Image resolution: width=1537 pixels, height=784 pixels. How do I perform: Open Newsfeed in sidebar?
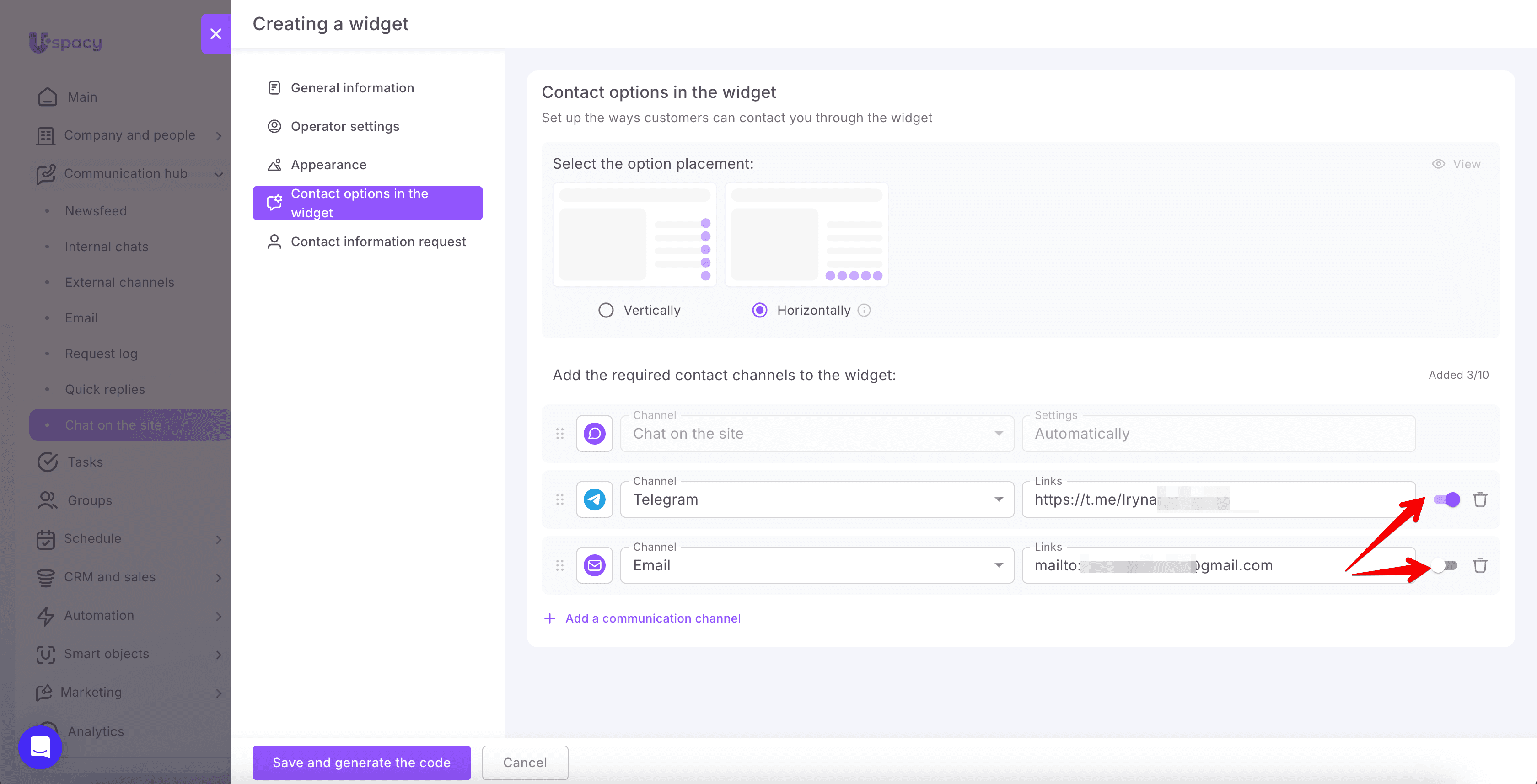[x=96, y=211]
